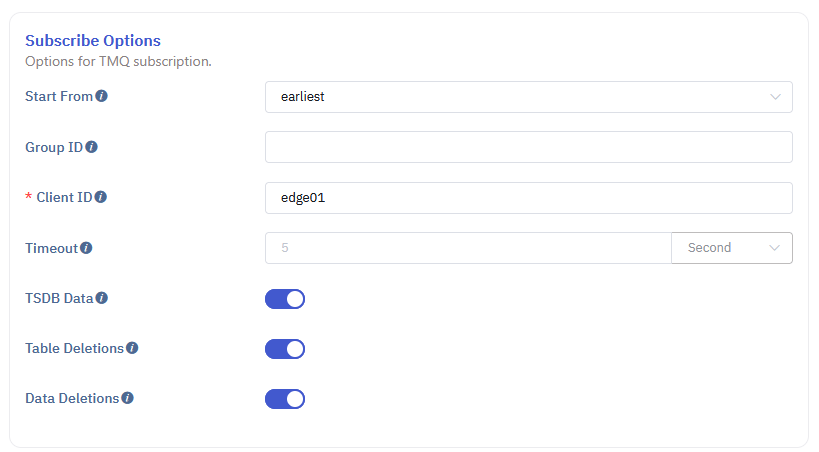Open the Start From dropdown showing earliest

pyautogui.click(x=528, y=97)
